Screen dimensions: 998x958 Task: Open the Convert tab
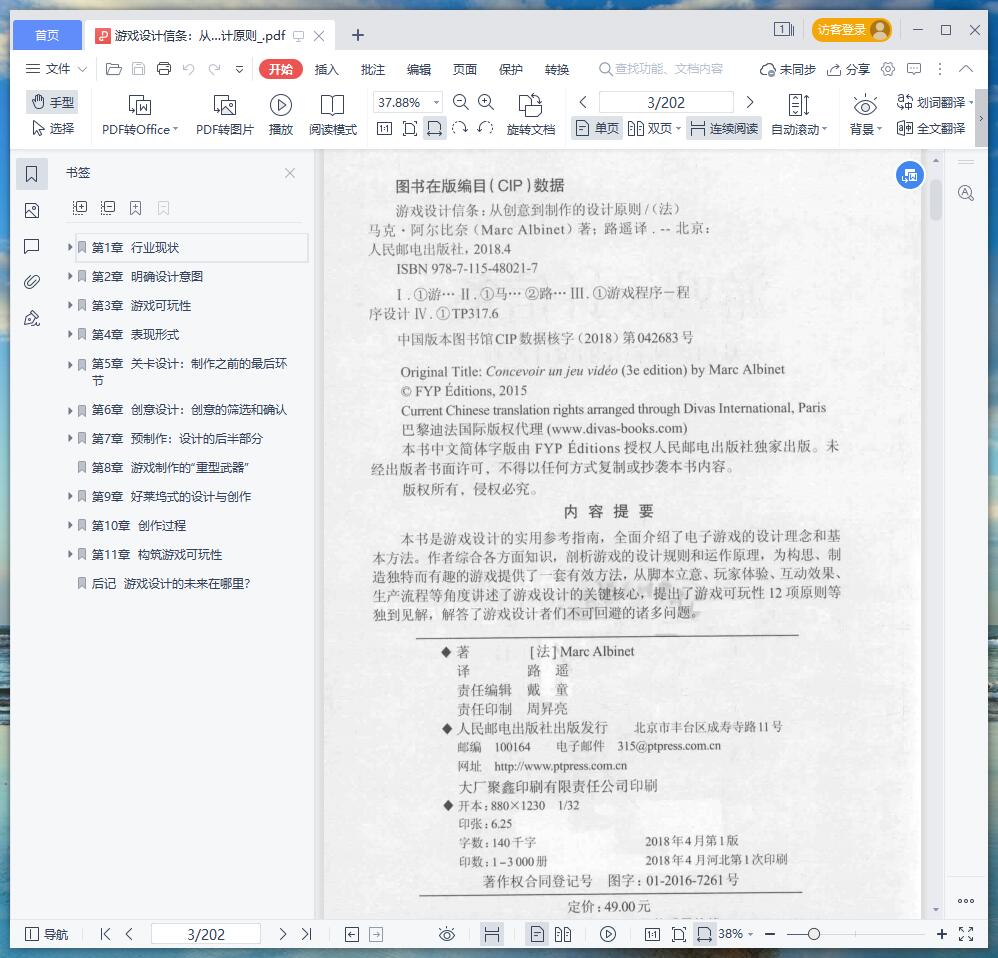[557, 69]
